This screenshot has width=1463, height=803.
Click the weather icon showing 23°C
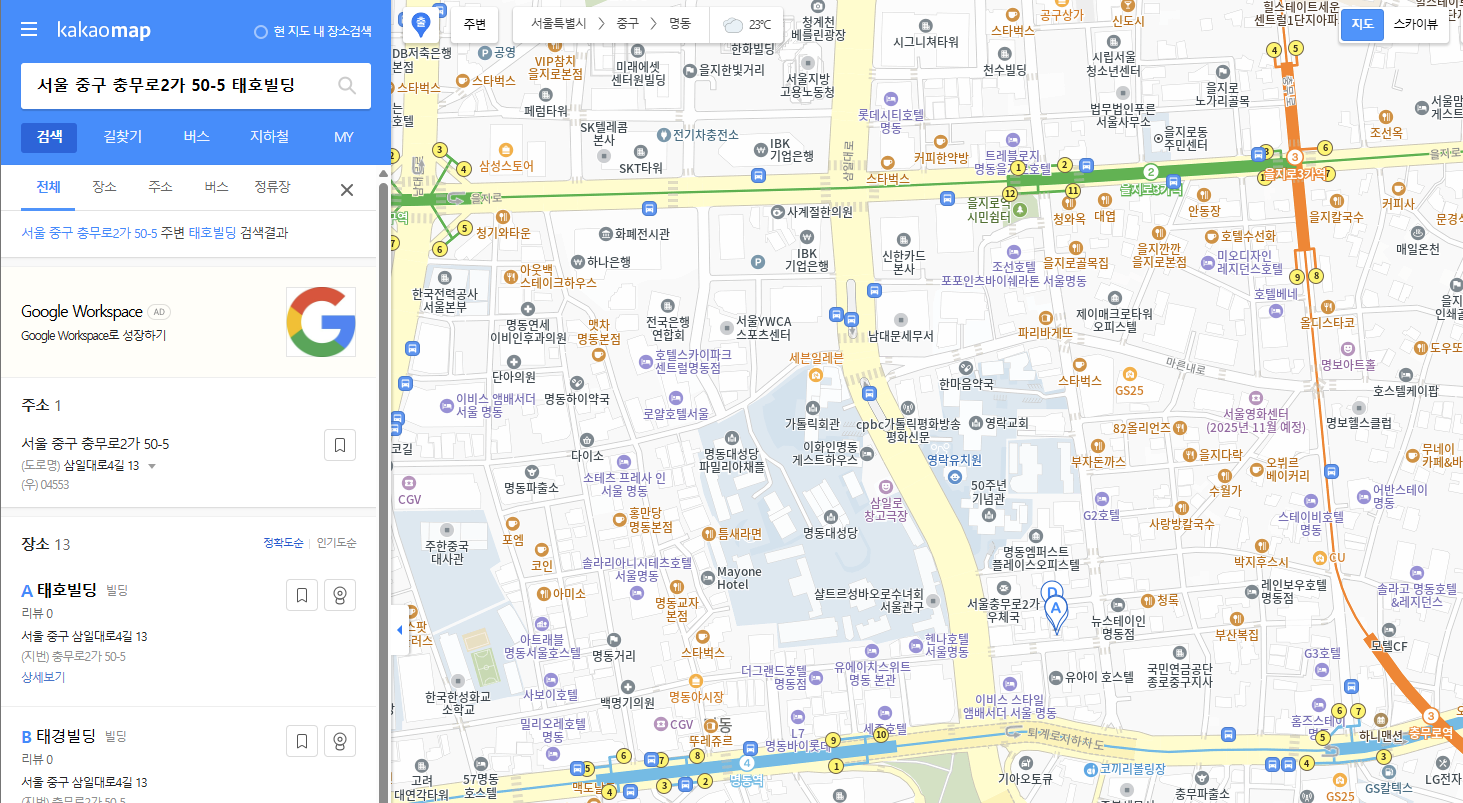(x=733, y=25)
